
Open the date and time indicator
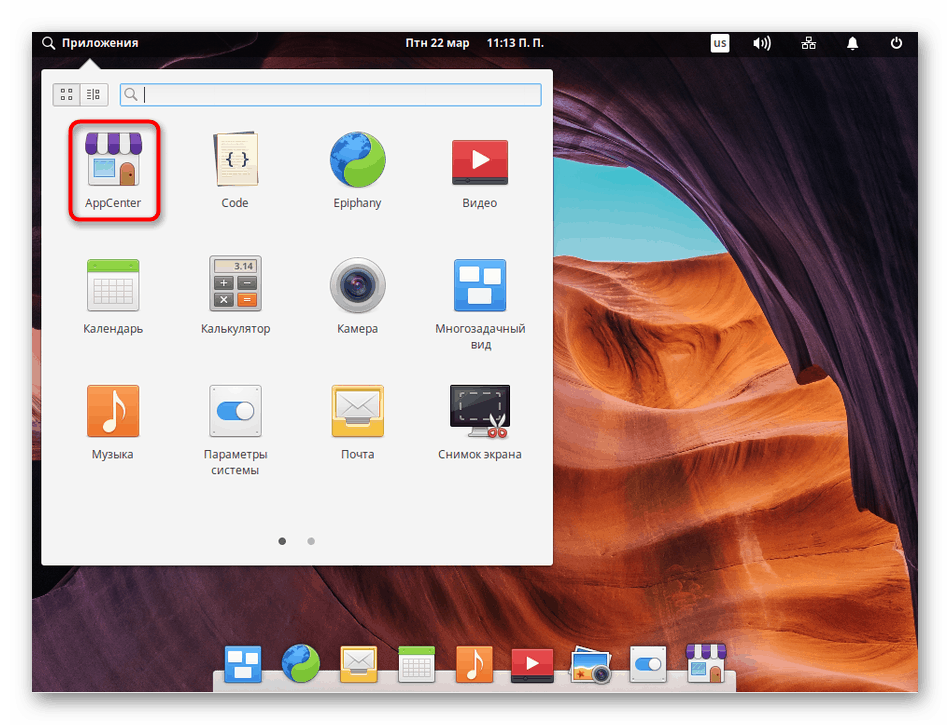(x=474, y=43)
